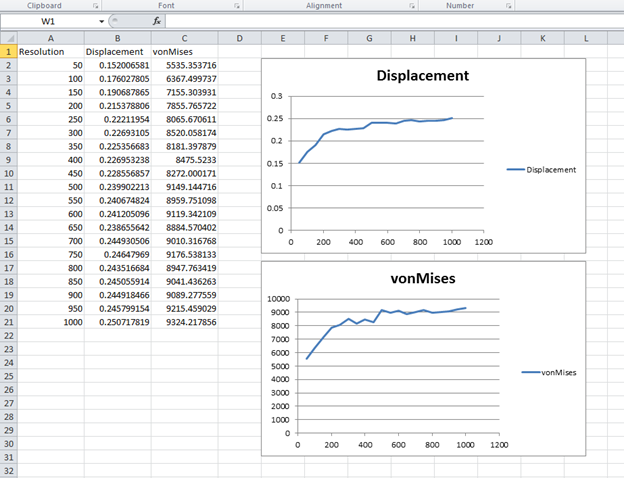The width and height of the screenshot is (624, 478).
Task: Click the Select All corner button
Action: [x=8, y=38]
